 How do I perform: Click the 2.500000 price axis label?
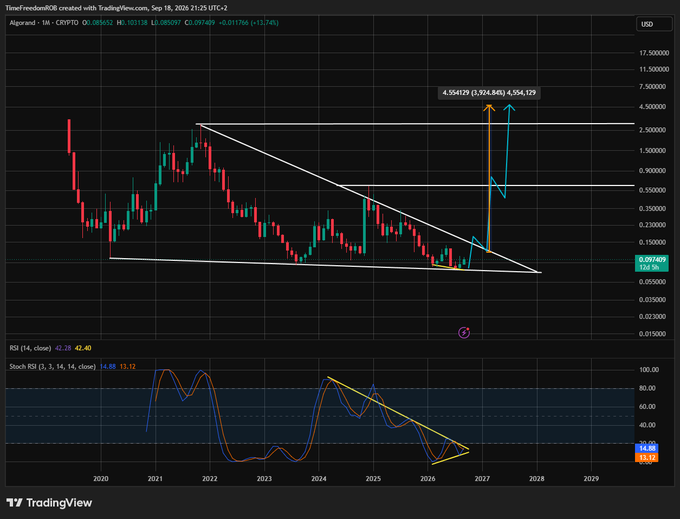tap(653, 130)
